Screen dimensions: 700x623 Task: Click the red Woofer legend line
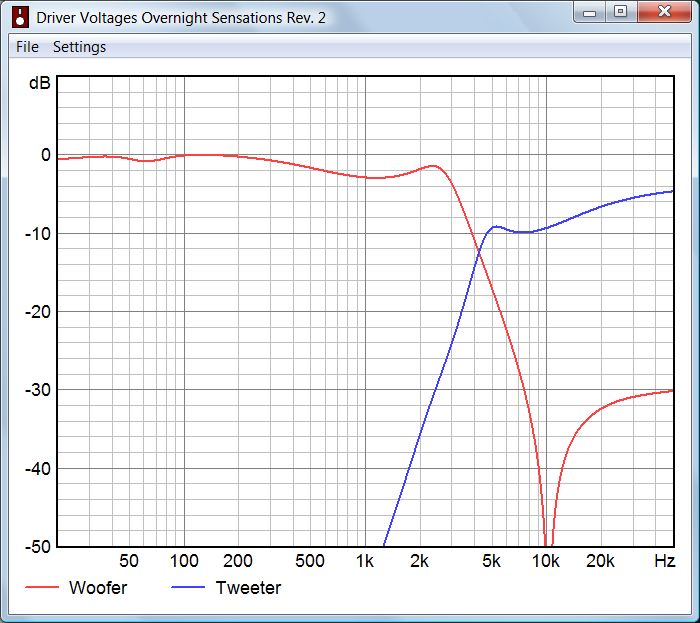pyautogui.click(x=42, y=587)
